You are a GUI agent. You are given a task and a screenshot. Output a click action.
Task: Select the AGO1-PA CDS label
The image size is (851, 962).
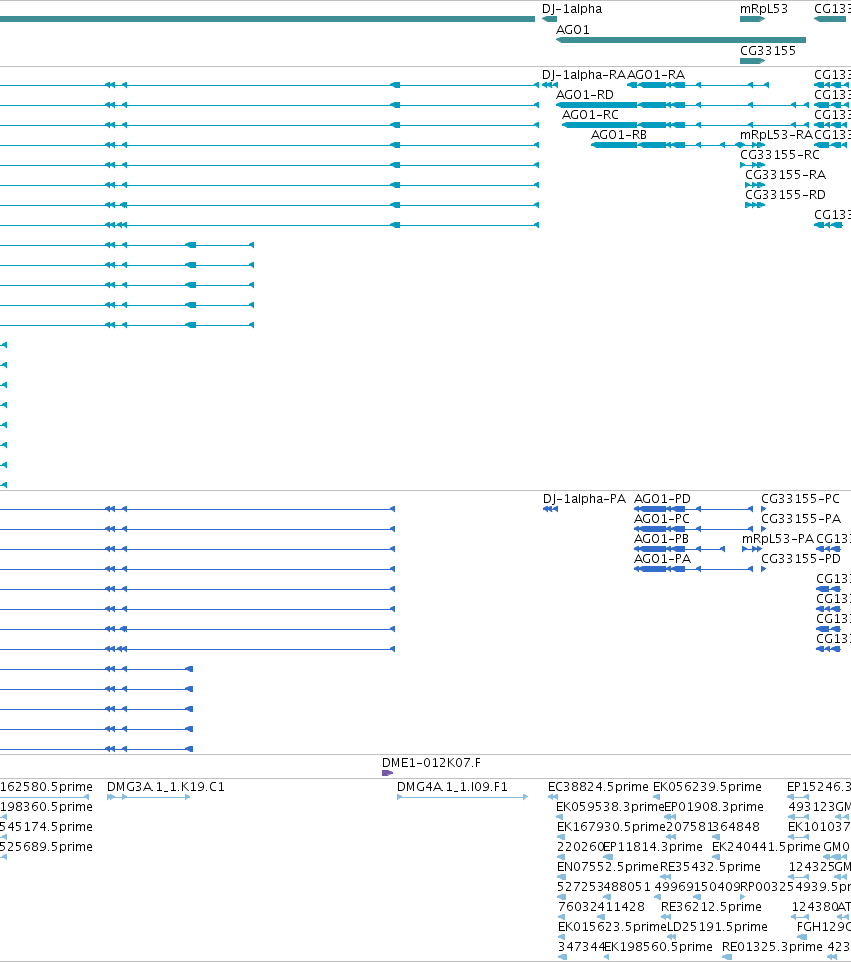[x=662, y=558]
